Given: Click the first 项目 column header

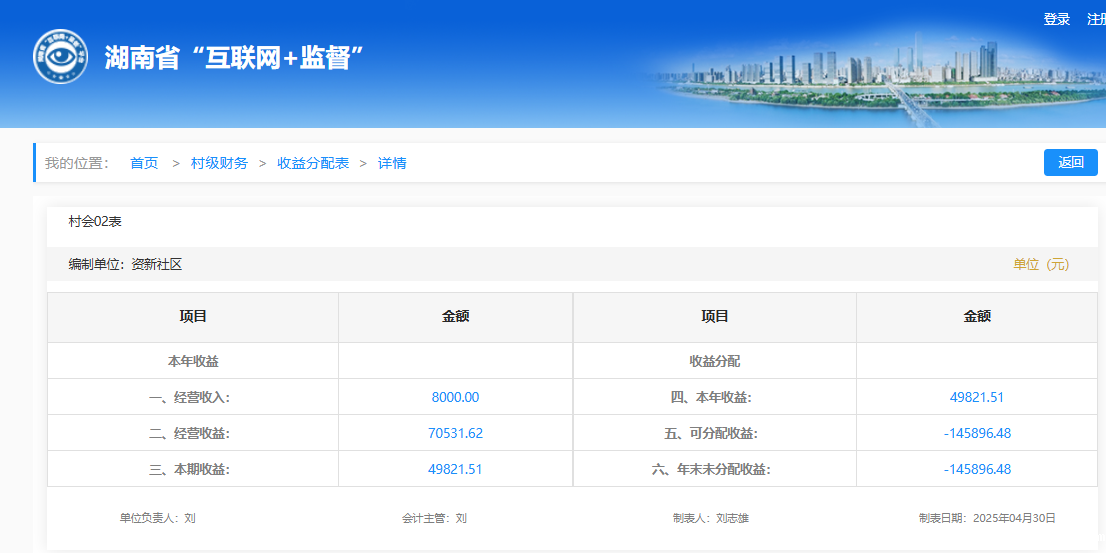Looking at the screenshot, I should (x=193, y=316).
